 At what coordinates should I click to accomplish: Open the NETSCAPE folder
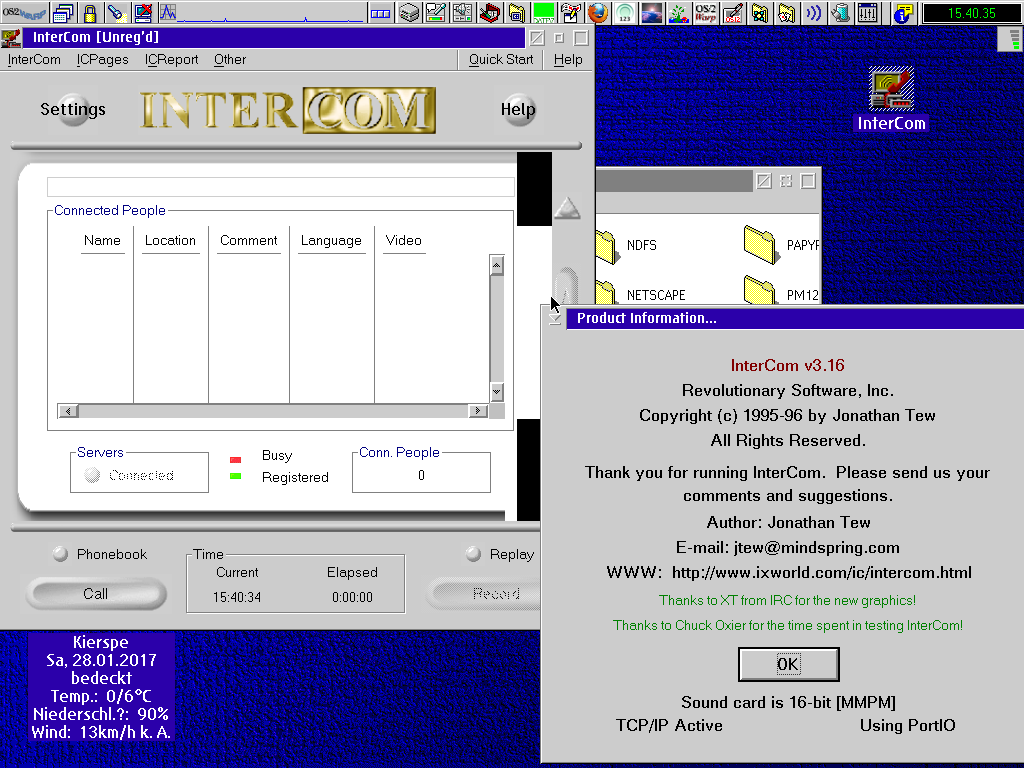point(641,294)
